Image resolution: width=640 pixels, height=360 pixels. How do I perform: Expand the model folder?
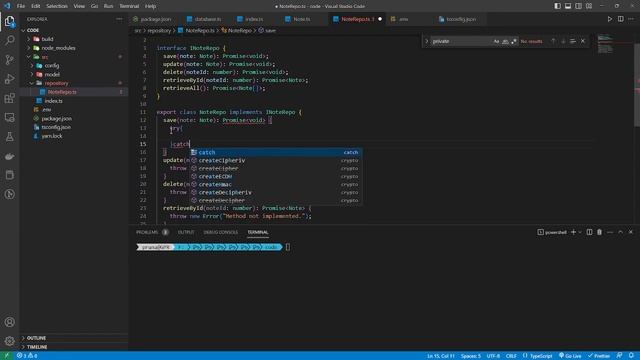click(x=32, y=75)
